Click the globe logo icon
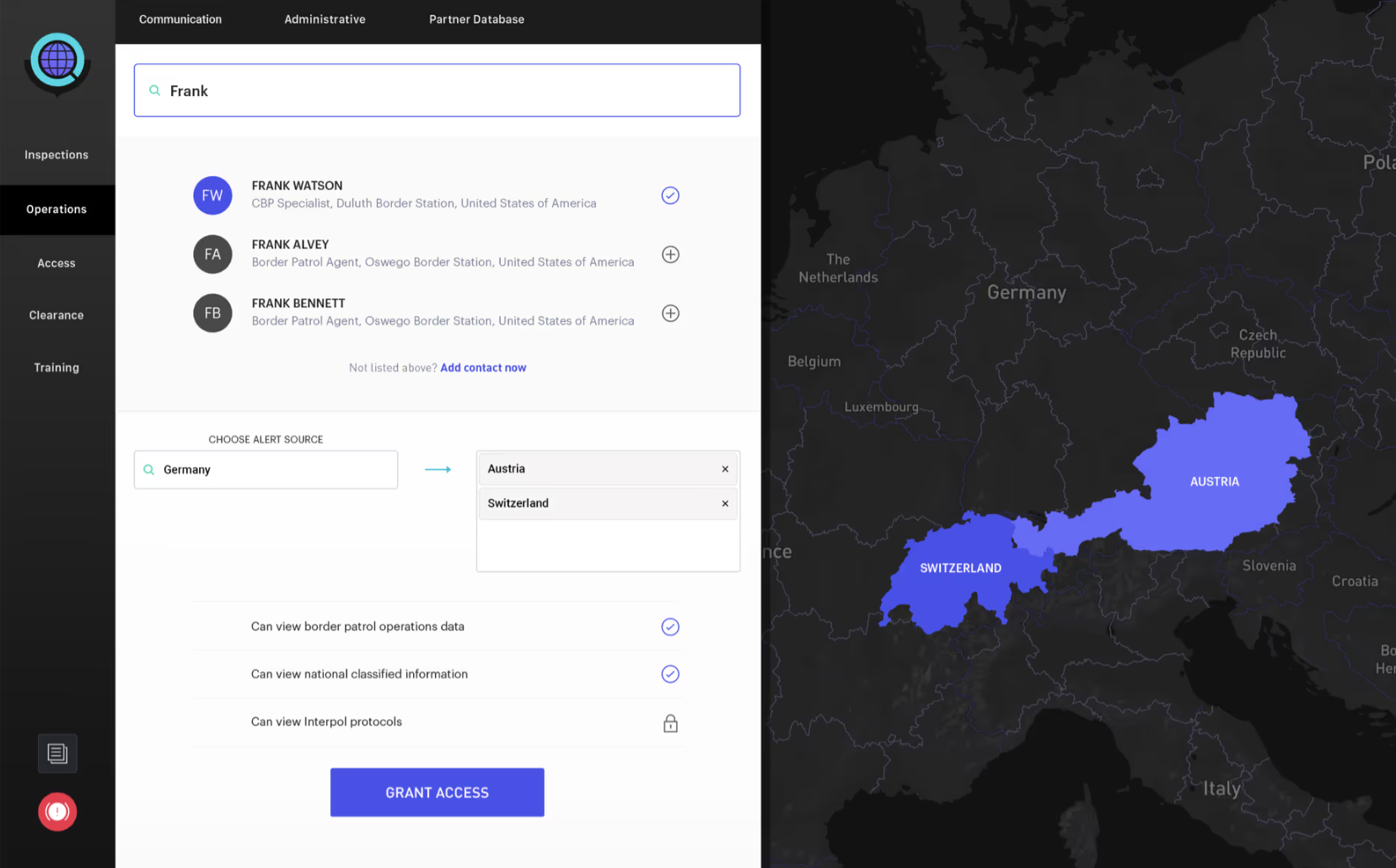 (x=57, y=61)
